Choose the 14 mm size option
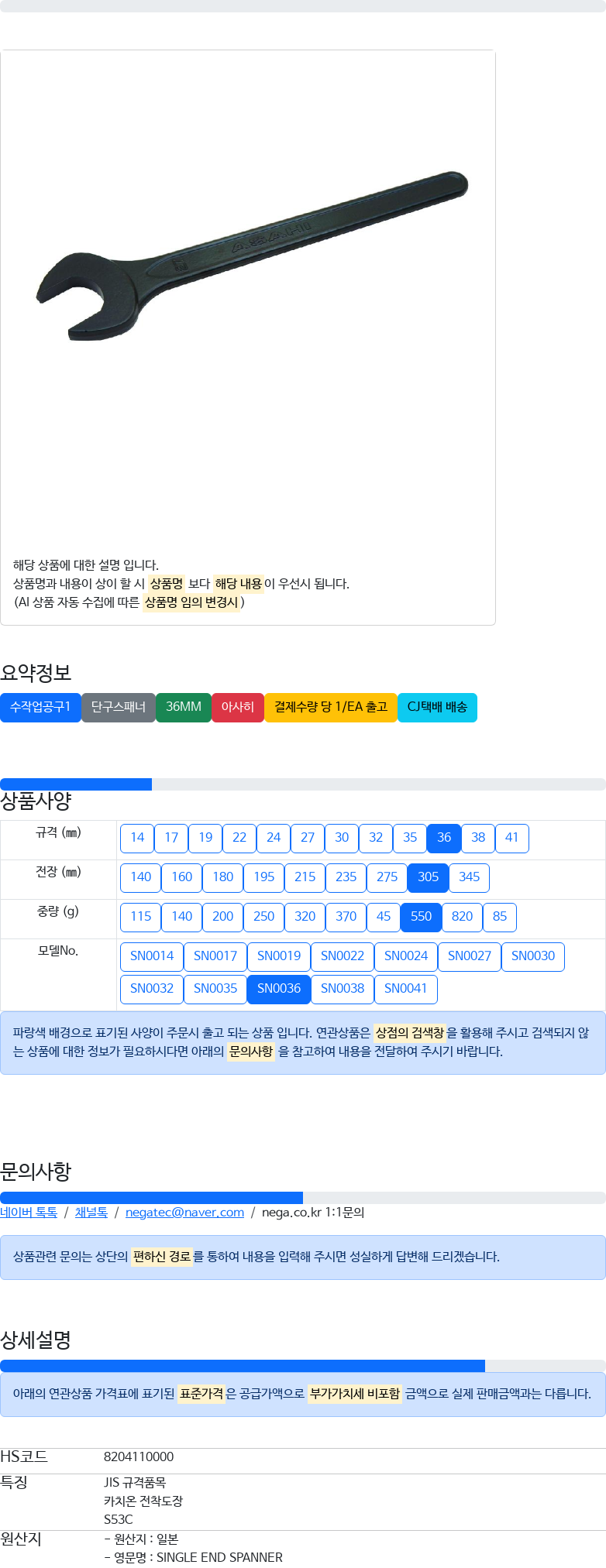 click(137, 838)
